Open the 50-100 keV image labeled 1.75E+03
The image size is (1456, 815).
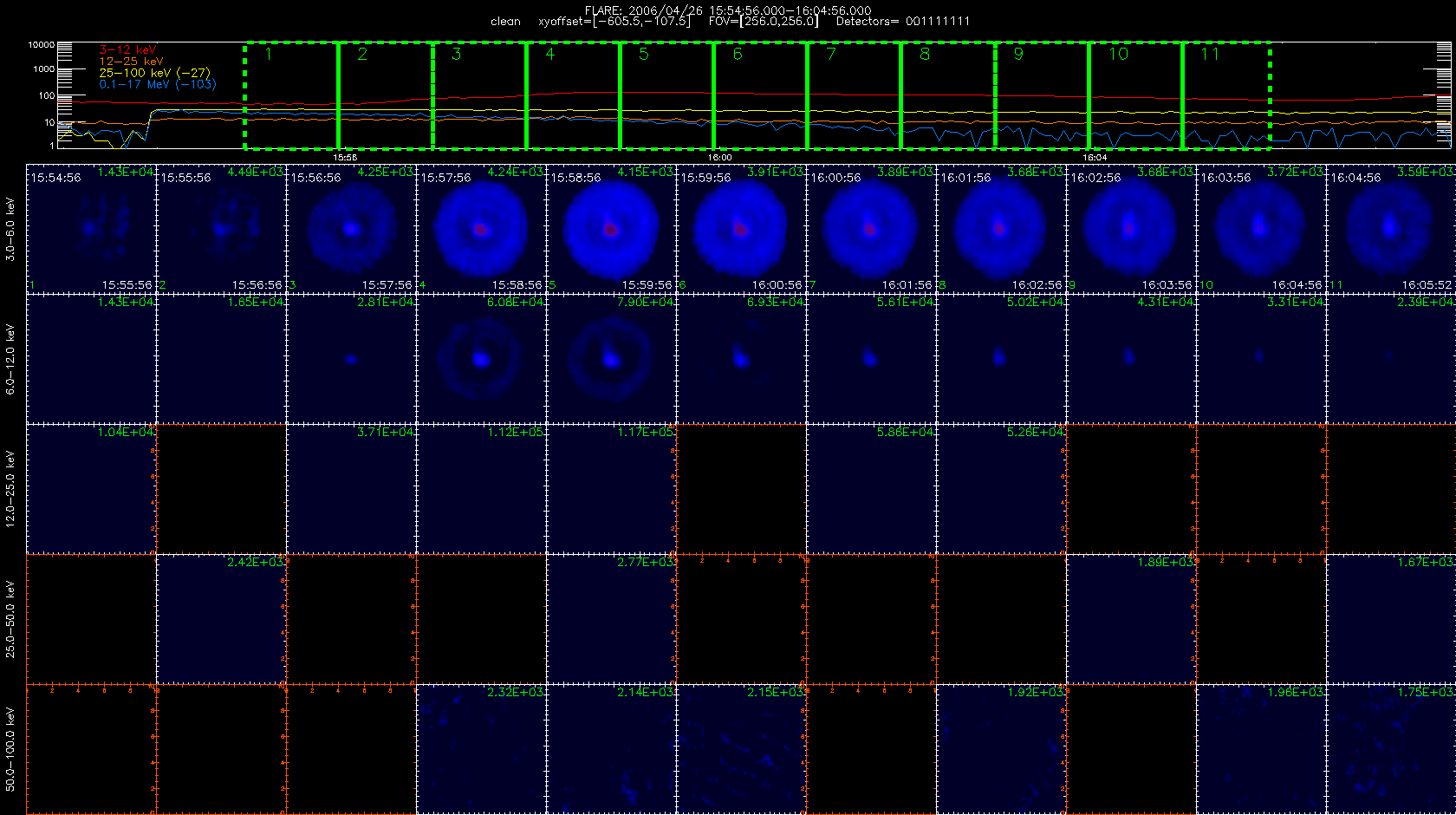[1390, 749]
